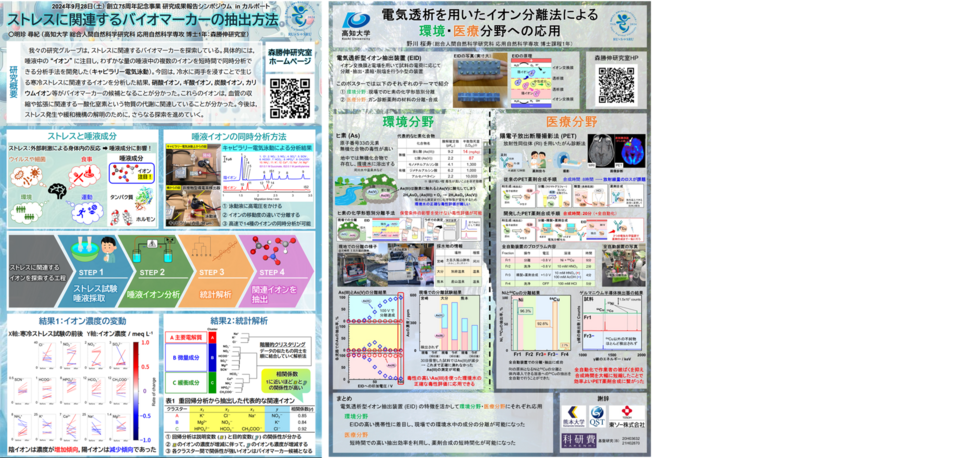Click the B 微量成分 box
The width and height of the screenshot is (980, 458).
coord(187,357)
